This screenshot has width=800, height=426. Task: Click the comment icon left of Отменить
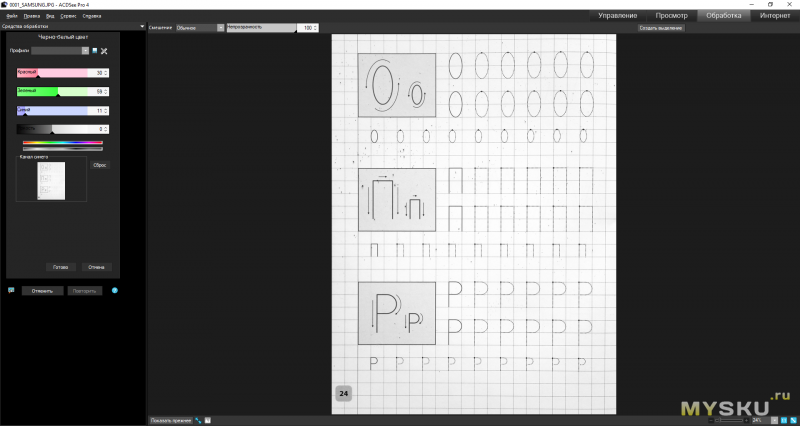(x=11, y=291)
